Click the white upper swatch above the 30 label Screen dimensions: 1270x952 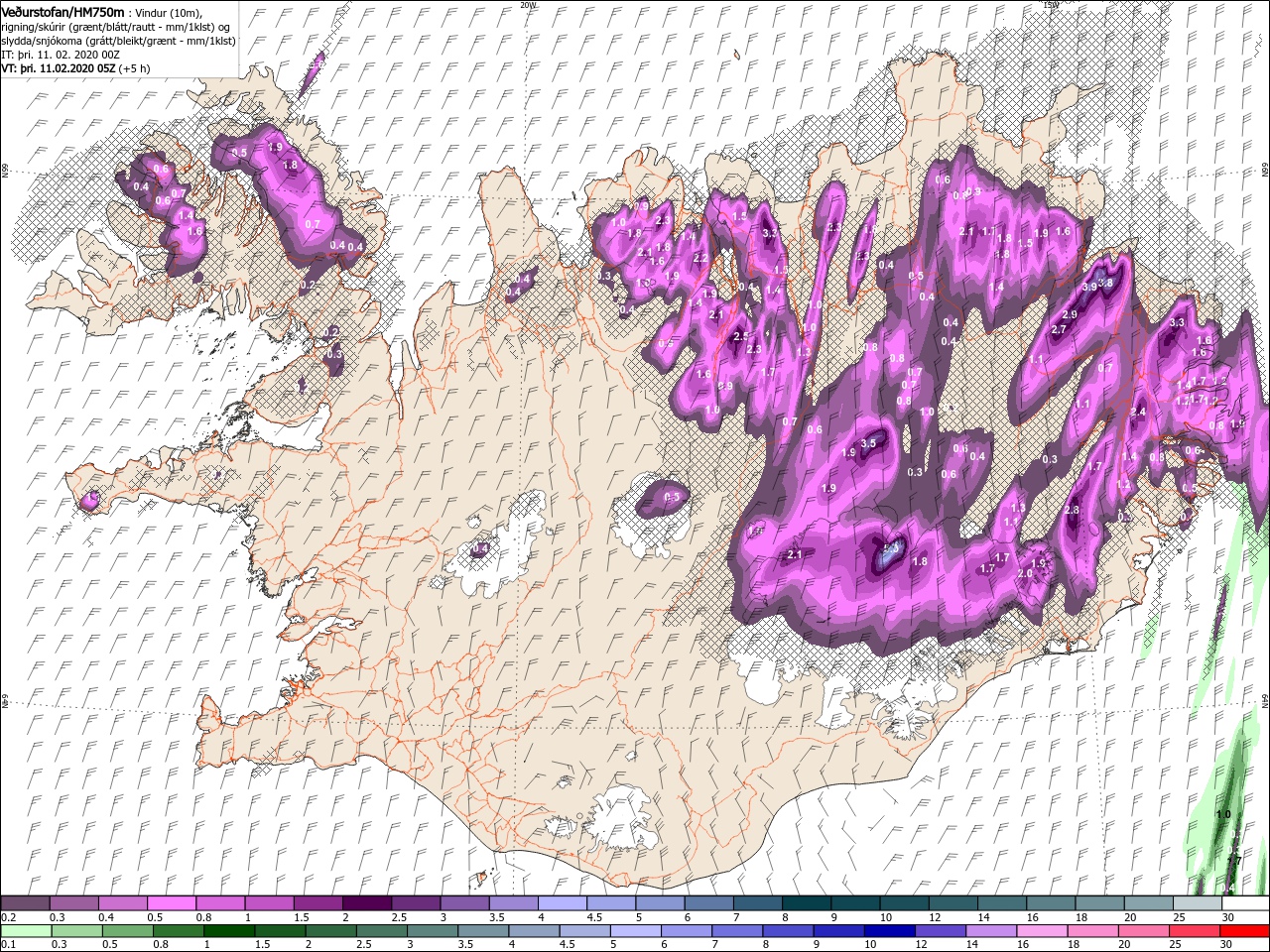coord(1245,903)
